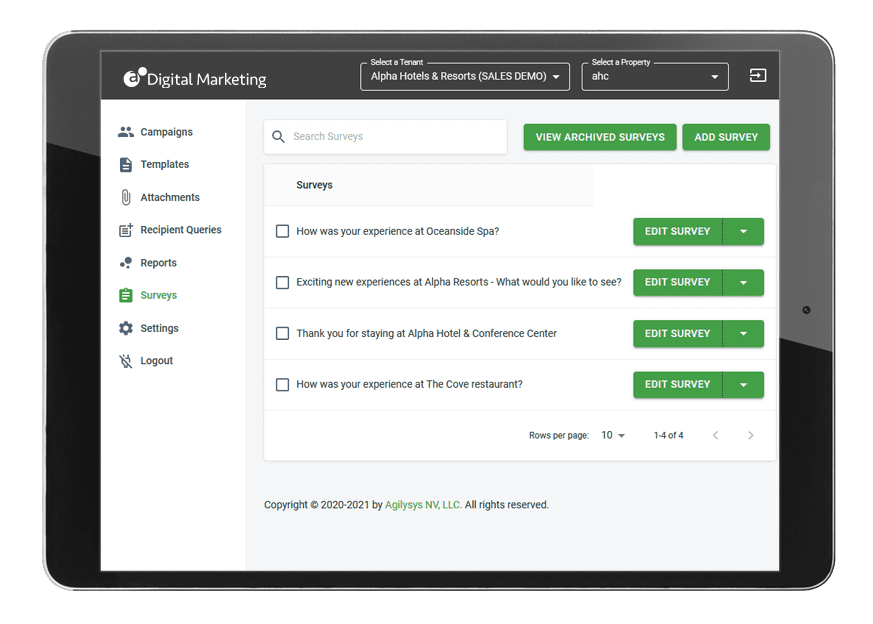Check the Oceanside Spa survey checkbox
Screen dimensions: 873x624
click(x=282, y=231)
